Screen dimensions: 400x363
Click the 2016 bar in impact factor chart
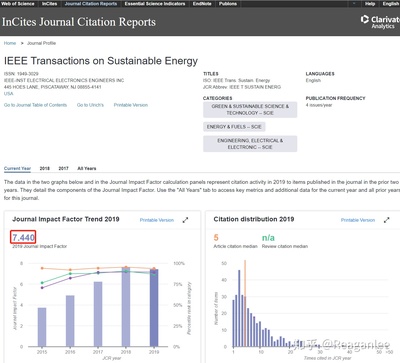tap(70, 321)
